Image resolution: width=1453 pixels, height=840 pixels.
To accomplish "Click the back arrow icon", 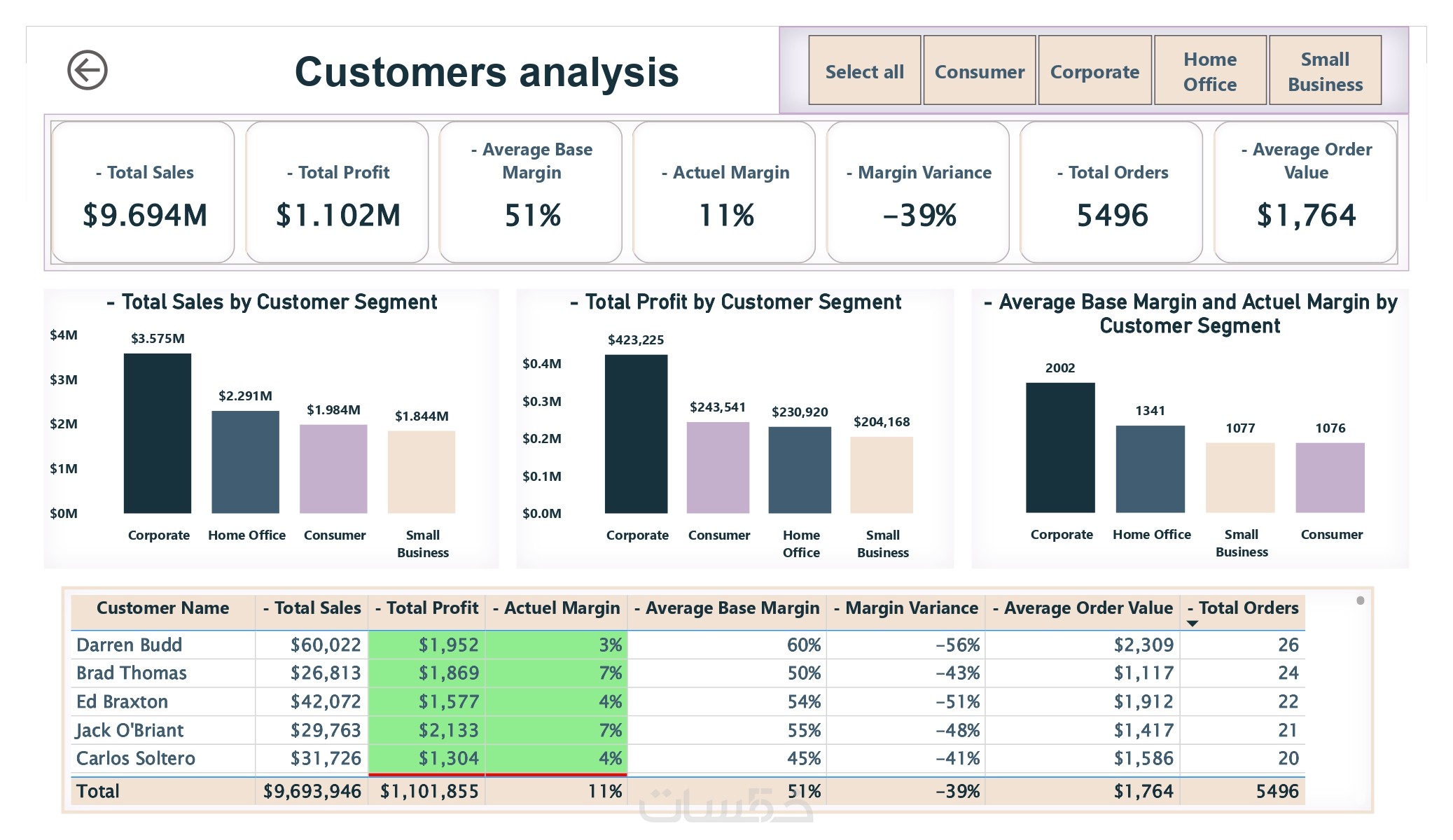I will pyautogui.click(x=88, y=70).
